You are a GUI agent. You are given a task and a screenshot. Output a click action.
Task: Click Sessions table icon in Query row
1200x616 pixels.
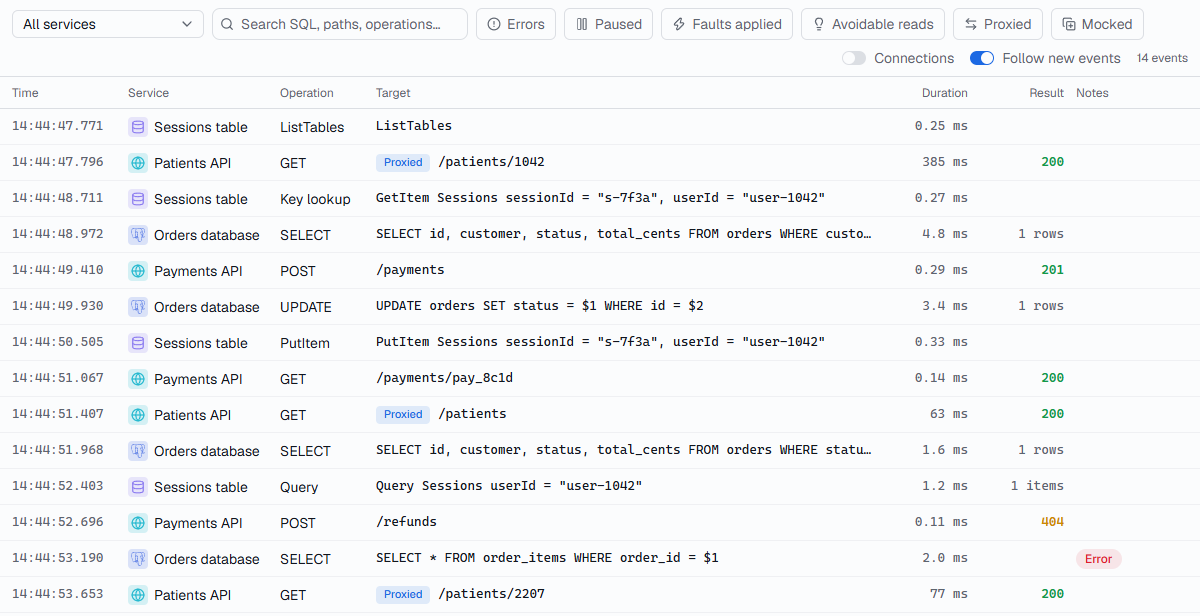(138, 487)
